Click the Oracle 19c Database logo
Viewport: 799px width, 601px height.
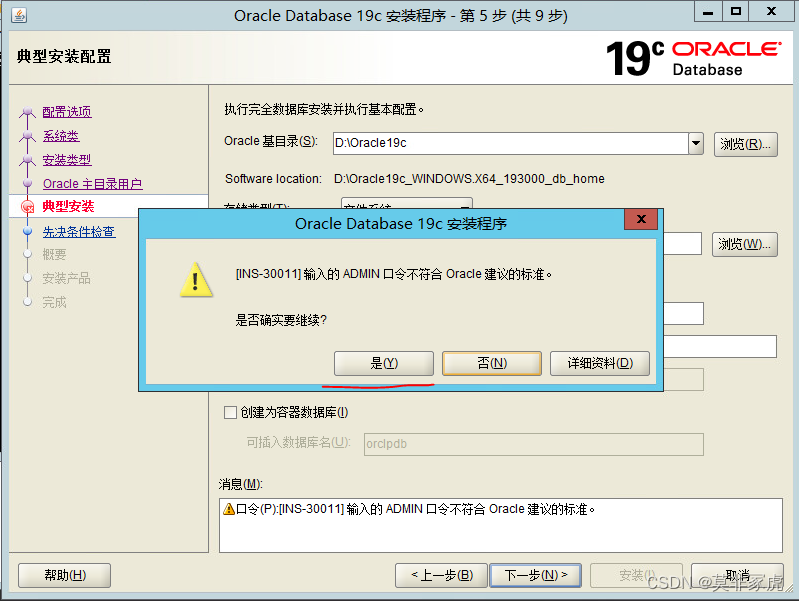(693, 58)
